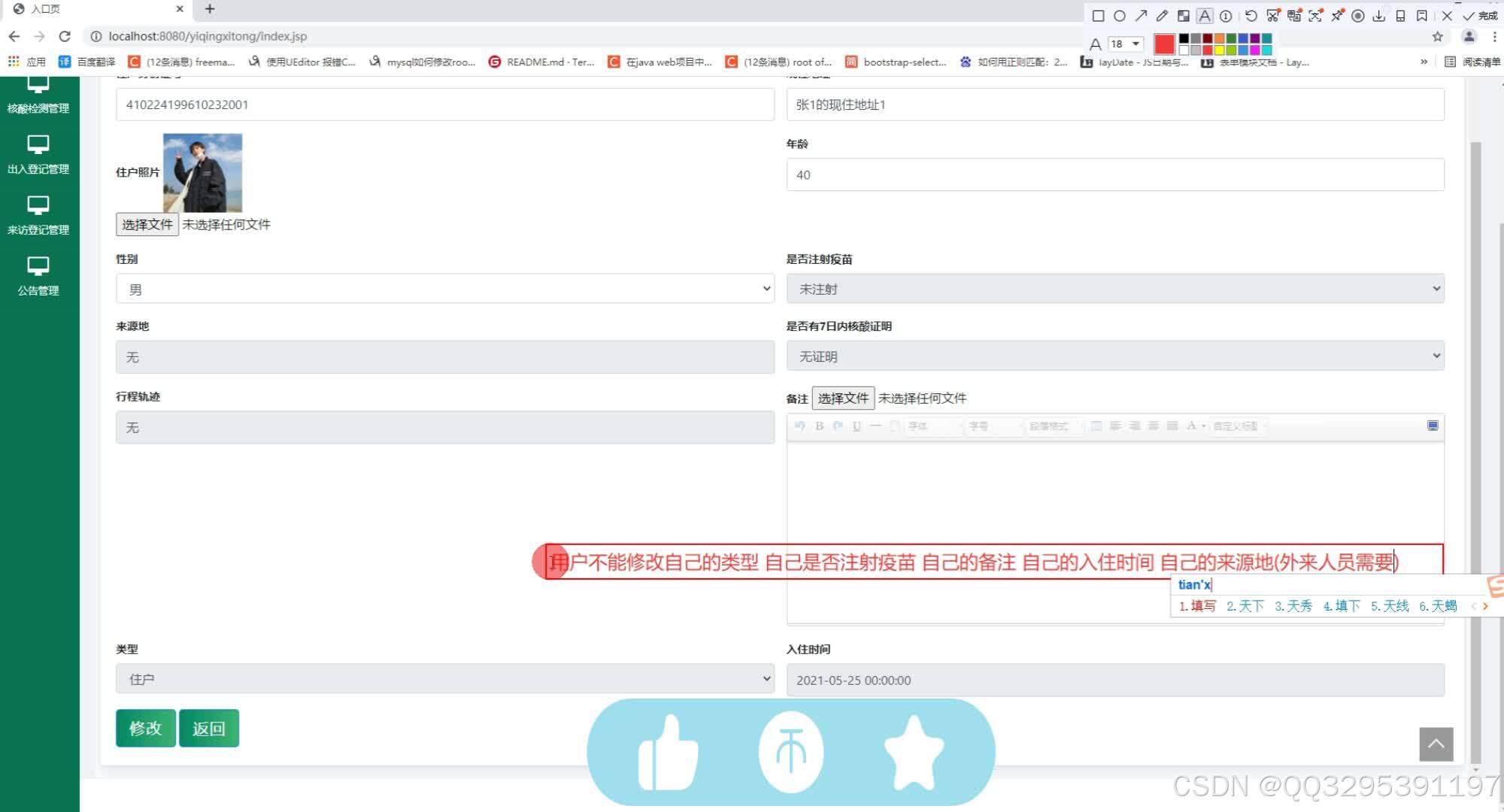Start screen recording with circle icon
The height and width of the screenshot is (812, 1504).
point(1358,16)
